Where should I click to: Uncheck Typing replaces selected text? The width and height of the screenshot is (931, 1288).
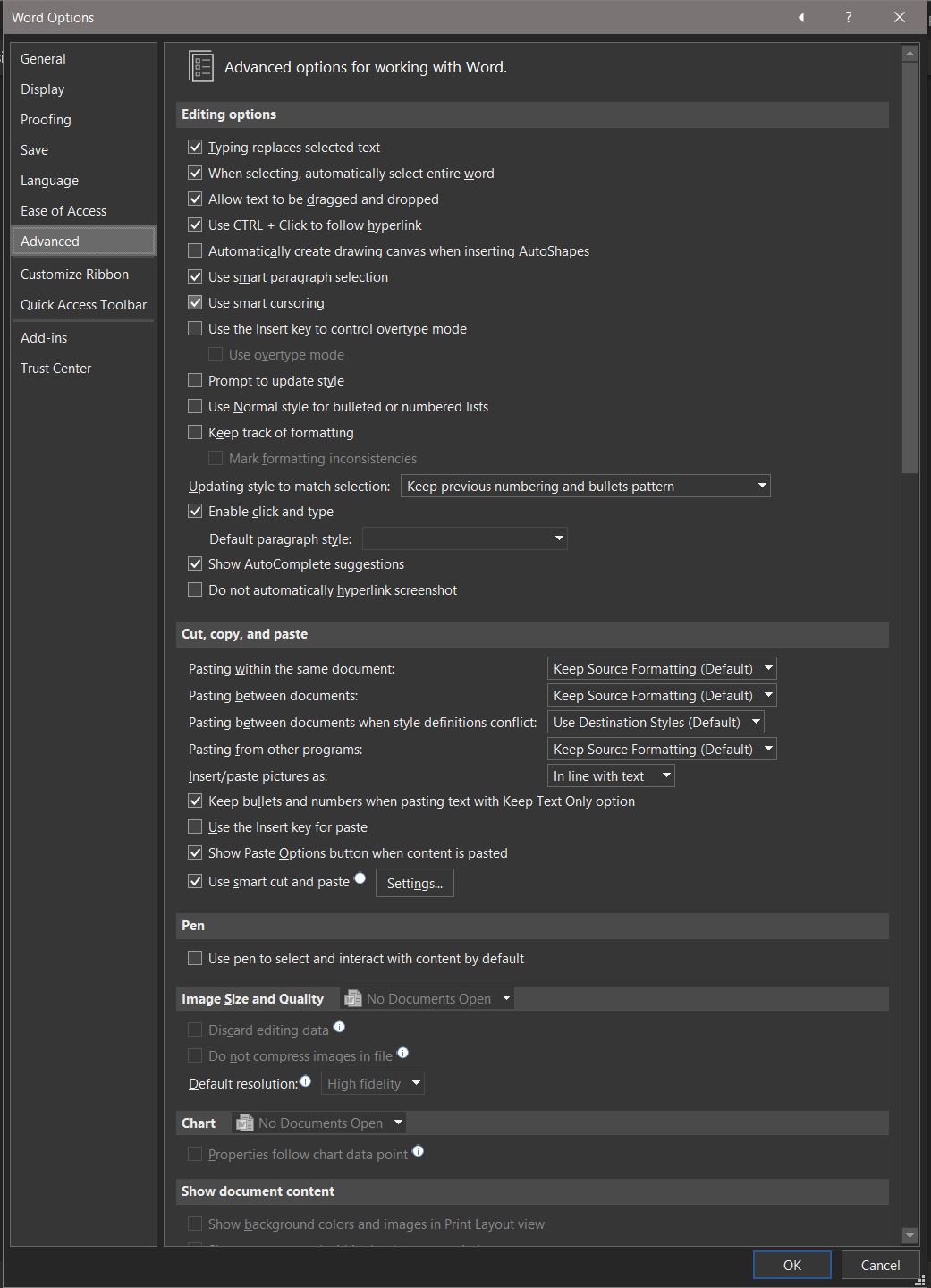195,147
